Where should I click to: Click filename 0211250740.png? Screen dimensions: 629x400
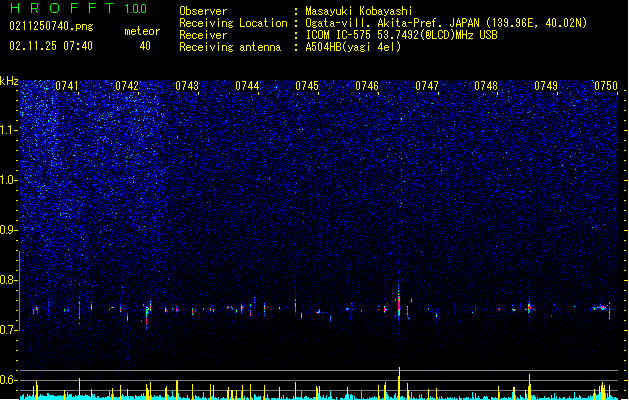pos(51,26)
